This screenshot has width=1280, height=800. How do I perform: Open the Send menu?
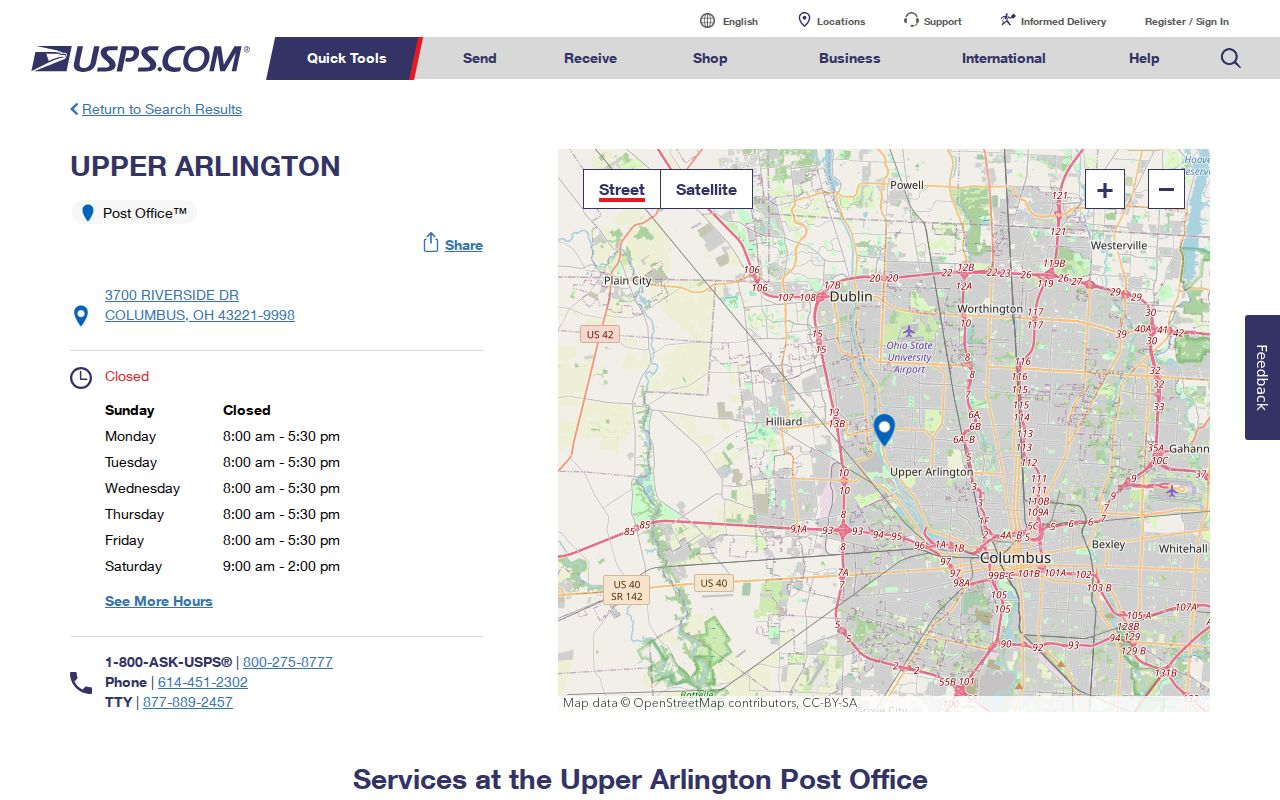[480, 58]
